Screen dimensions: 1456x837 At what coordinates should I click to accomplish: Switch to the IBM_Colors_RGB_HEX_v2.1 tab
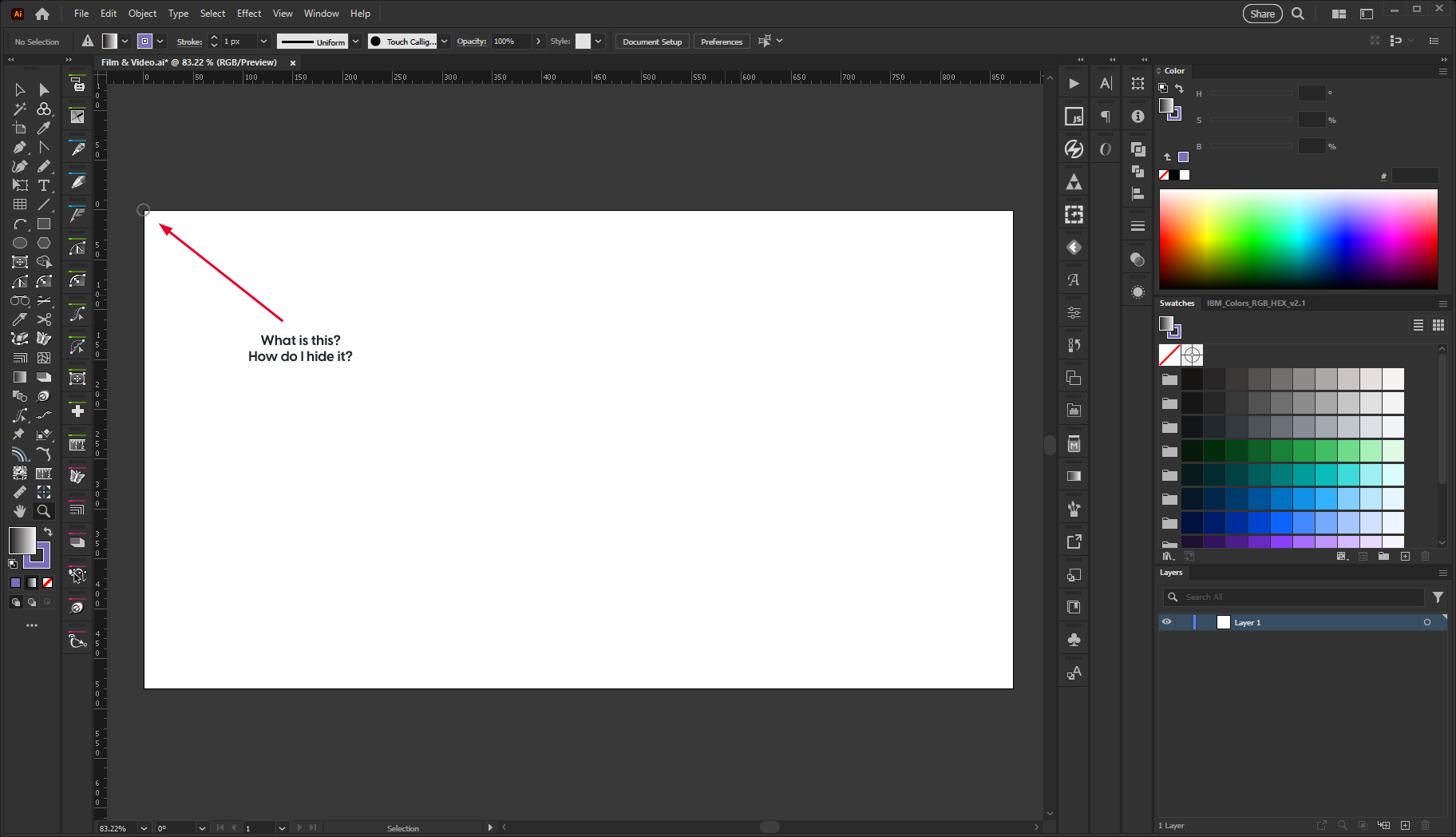click(1256, 303)
